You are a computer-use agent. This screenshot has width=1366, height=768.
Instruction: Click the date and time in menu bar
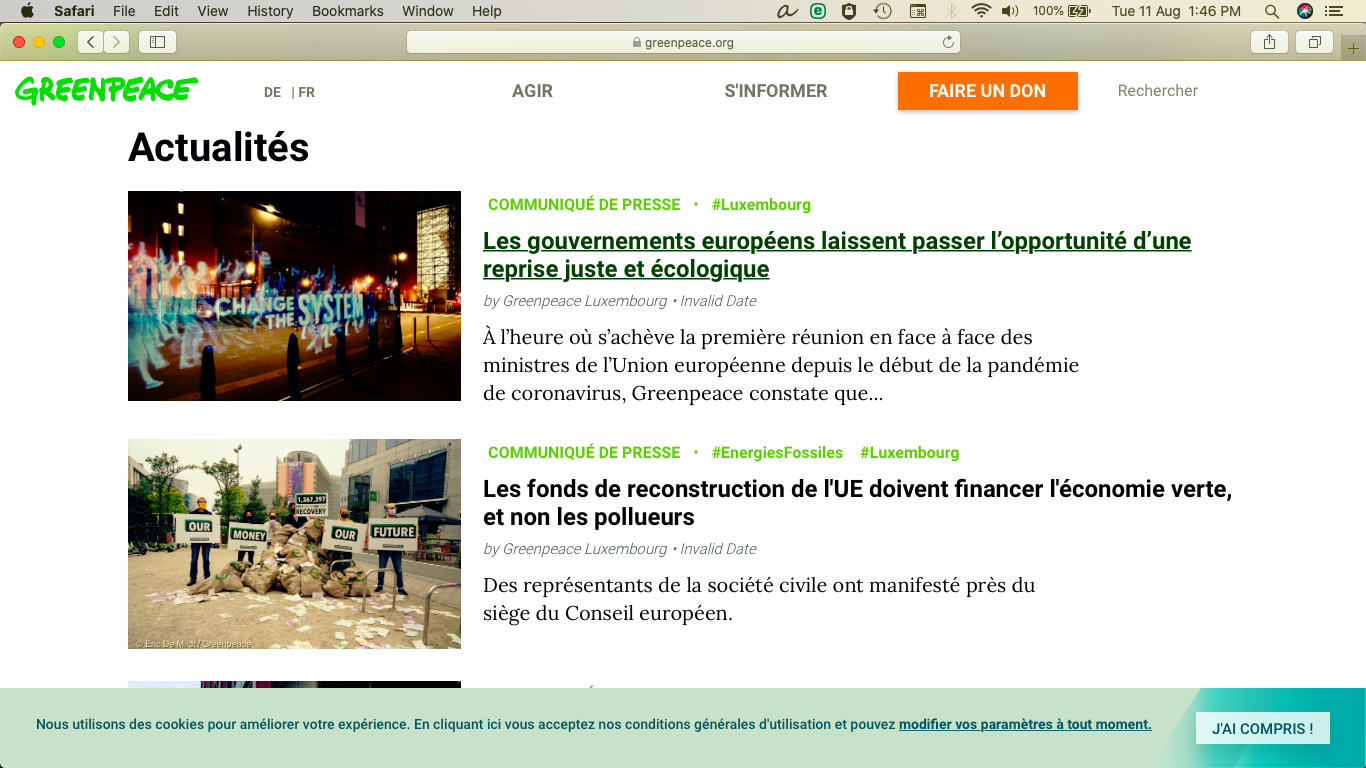coord(1176,11)
